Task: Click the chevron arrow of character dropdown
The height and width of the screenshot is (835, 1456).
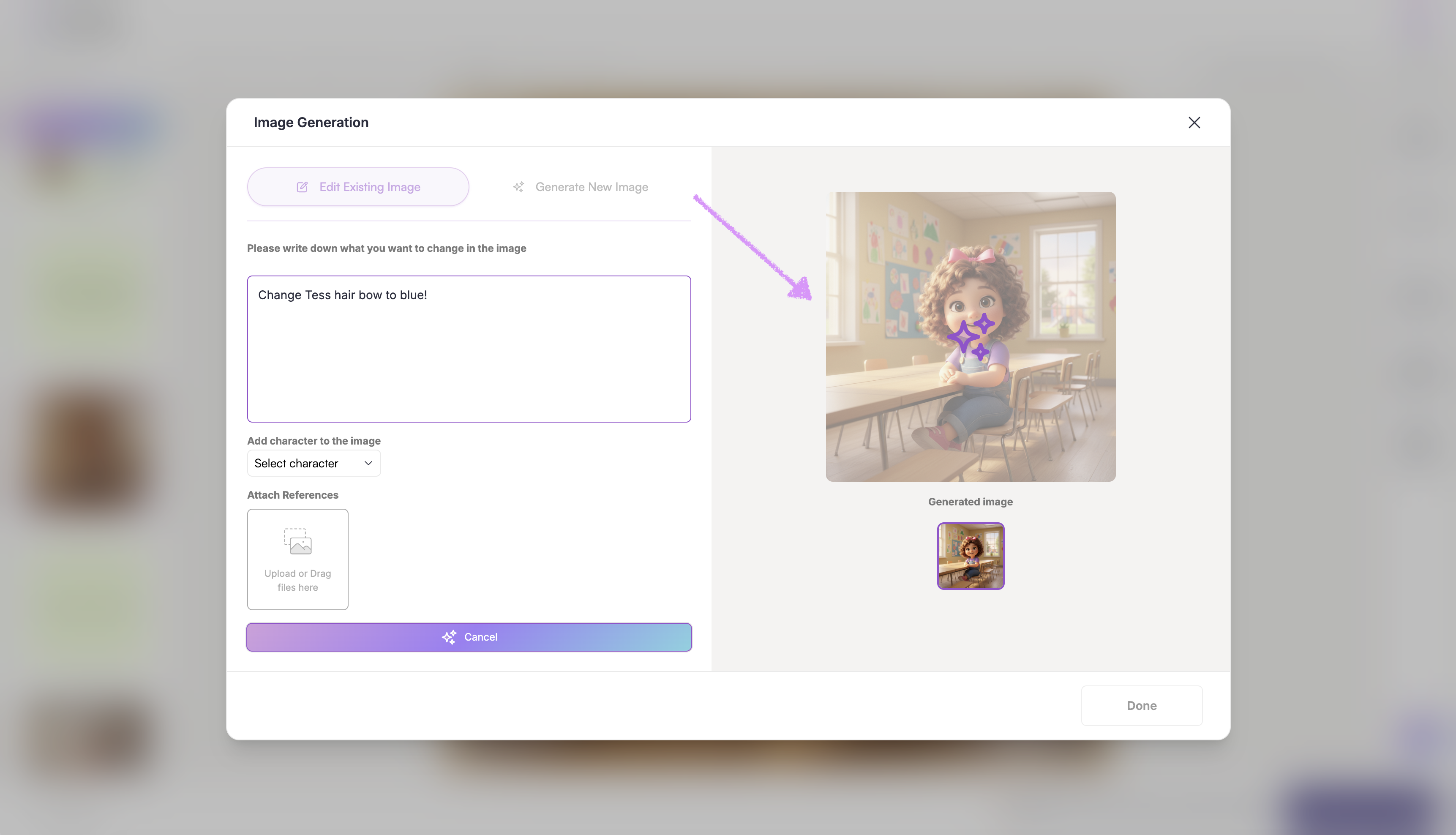Action: (x=368, y=464)
